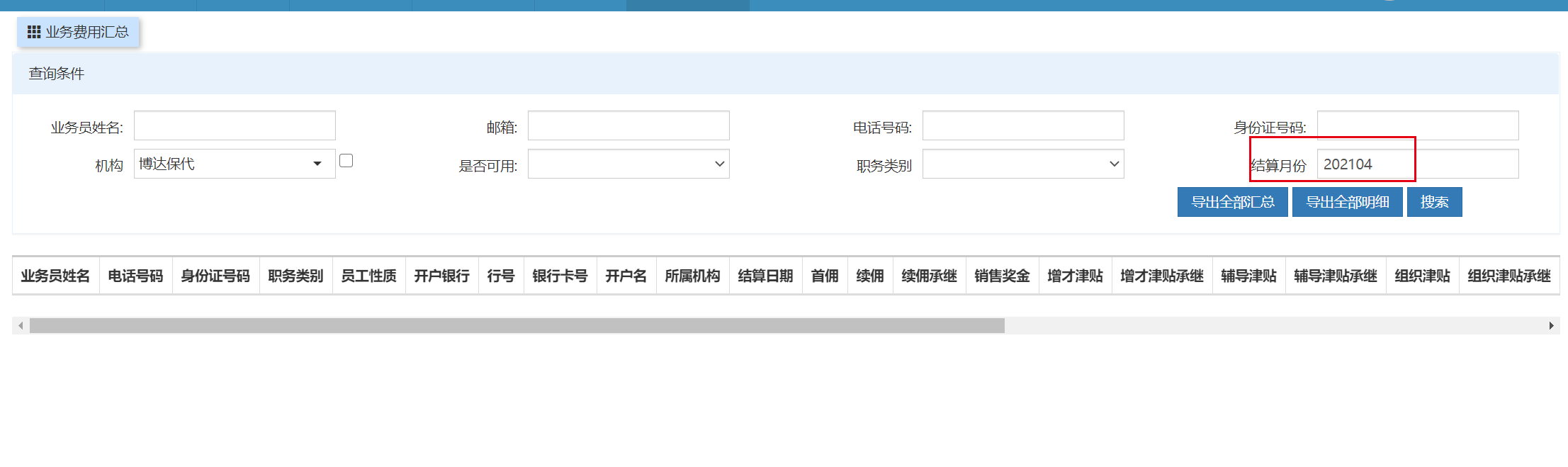Click the horizontal scrollbar left arrow
Screen dimensions: 1568x467
(x=21, y=326)
